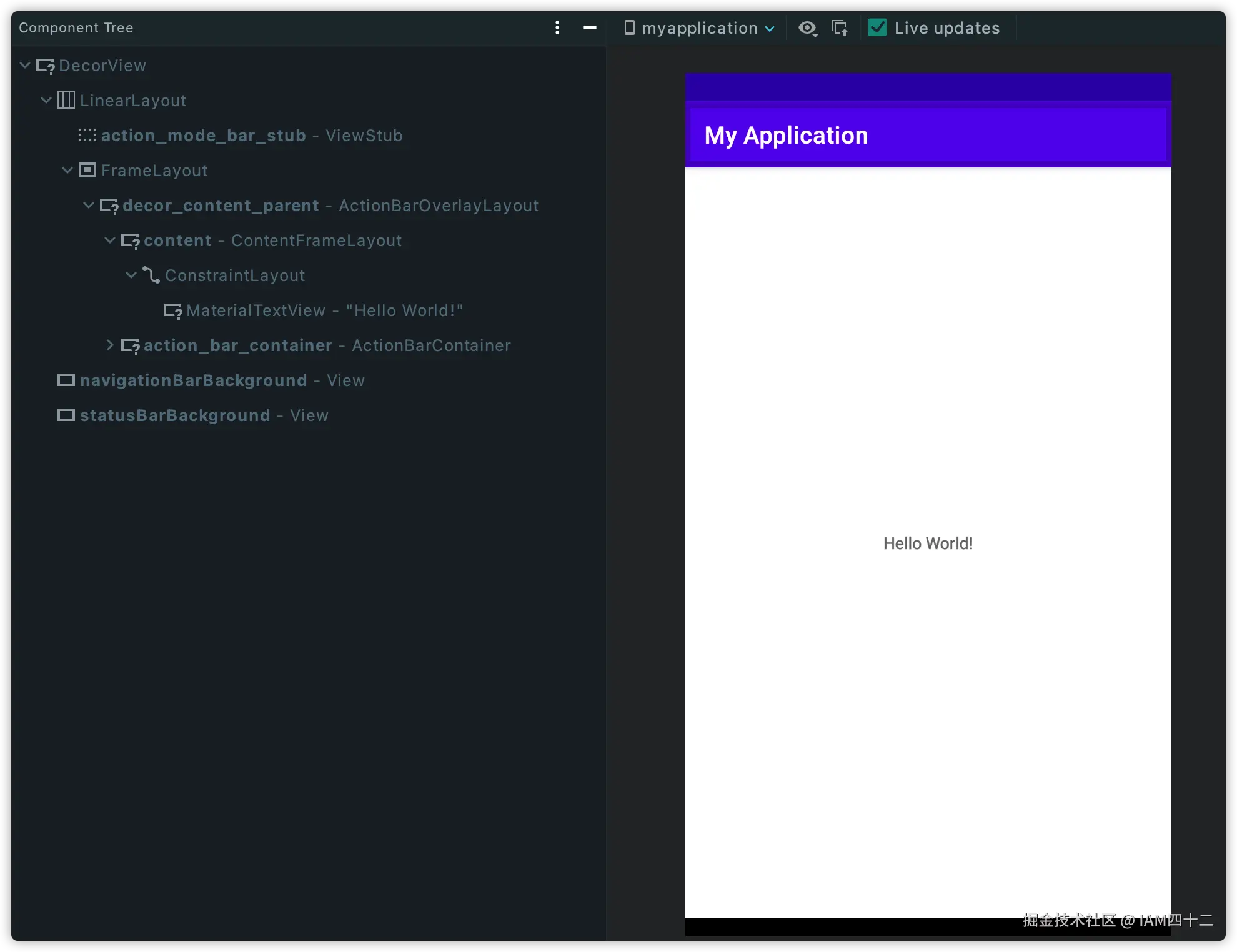Select MaterialTextView Hello World item
The width and height of the screenshot is (1237, 952).
(x=324, y=310)
